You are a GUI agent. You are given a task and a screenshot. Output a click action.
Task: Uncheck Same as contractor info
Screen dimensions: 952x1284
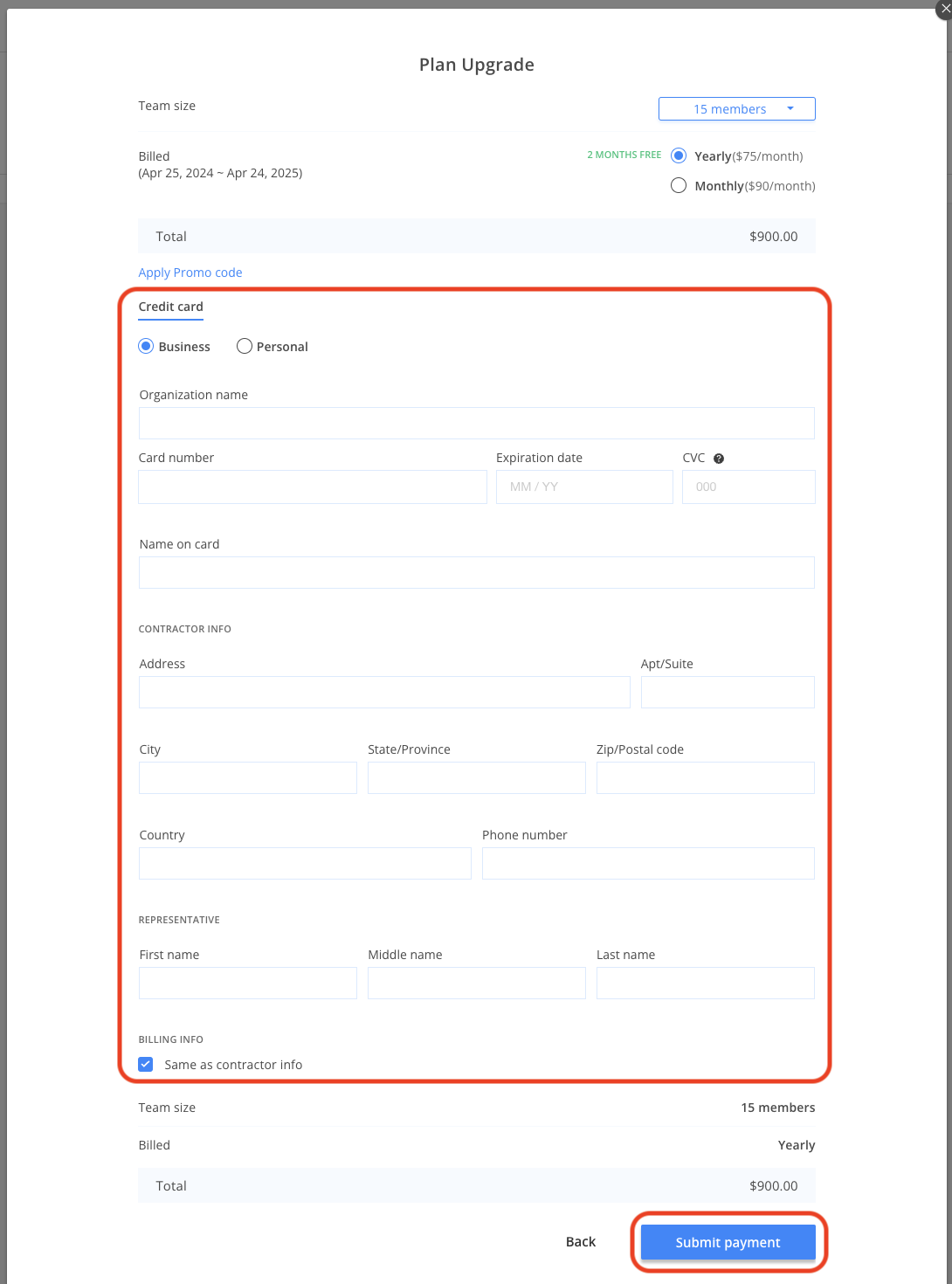(x=145, y=1064)
